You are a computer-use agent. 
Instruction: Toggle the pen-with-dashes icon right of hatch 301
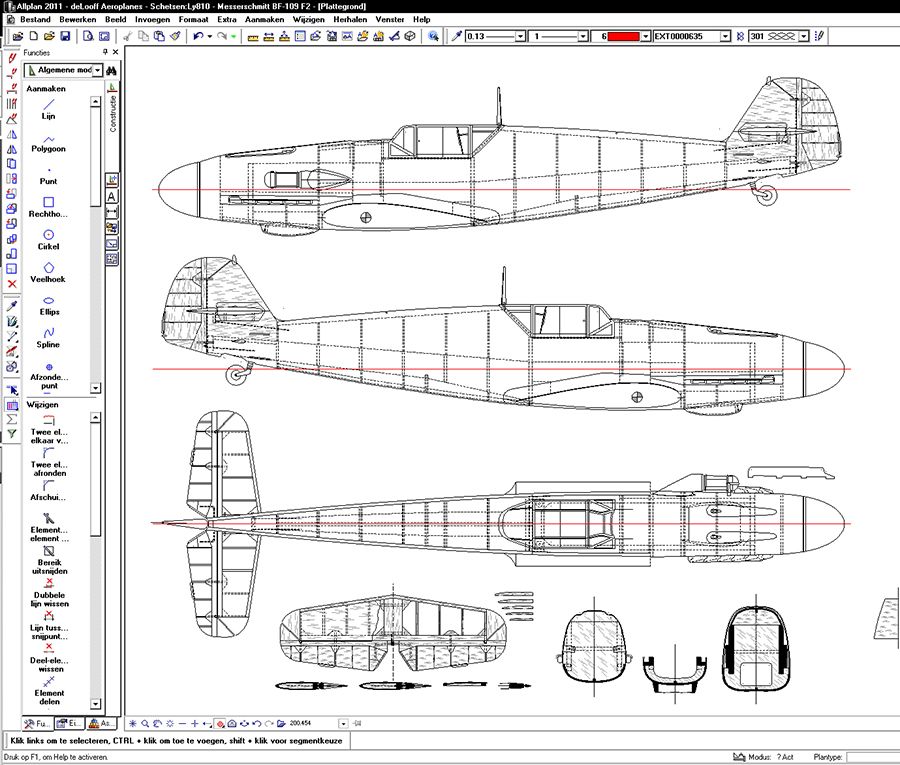[819, 36]
